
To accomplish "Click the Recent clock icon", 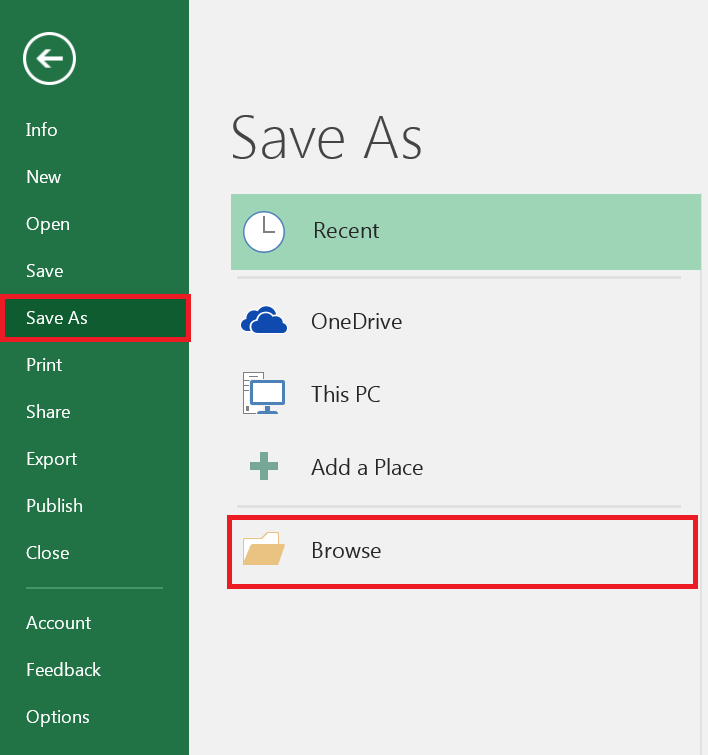I will (x=264, y=232).
